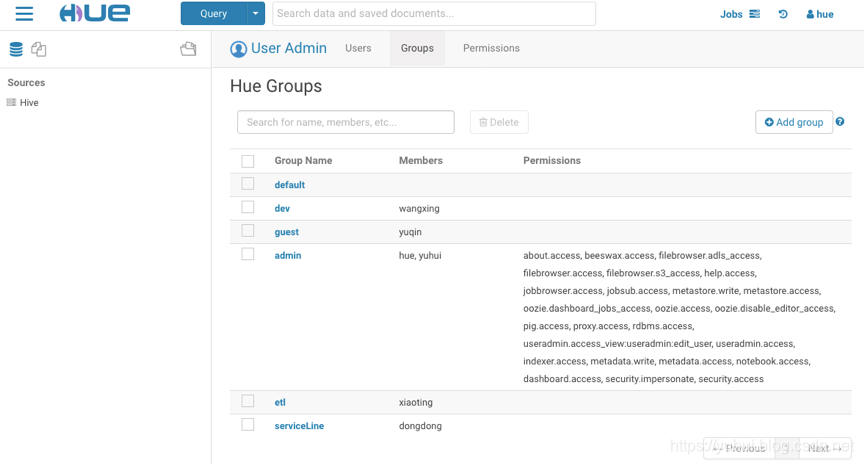Click the Next pagination button
The width and height of the screenshot is (864, 464).
point(825,449)
